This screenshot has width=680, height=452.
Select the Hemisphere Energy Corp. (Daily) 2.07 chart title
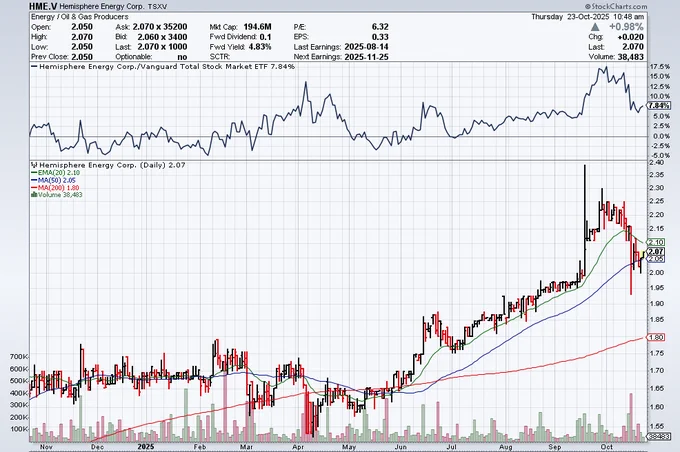112,165
